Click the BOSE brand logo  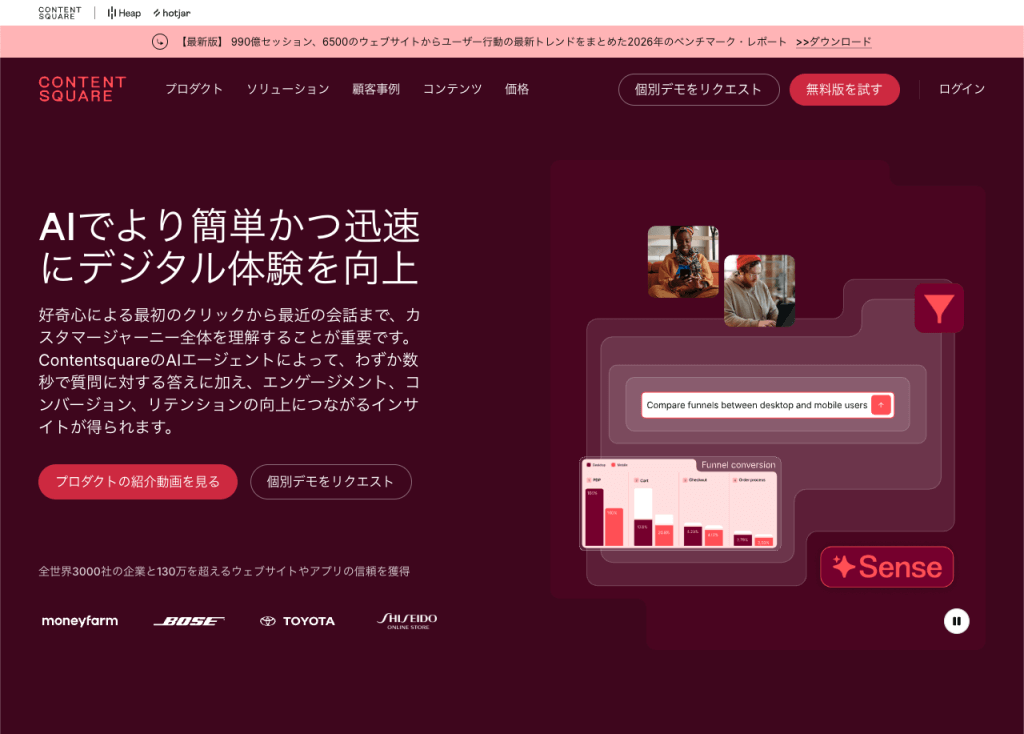click(188, 620)
